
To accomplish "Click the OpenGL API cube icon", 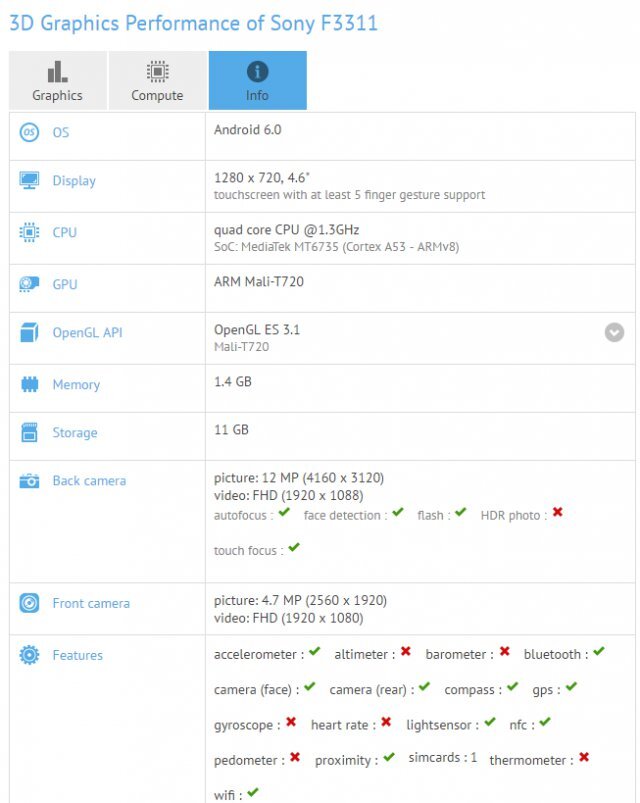I will pyautogui.click(x=30, y=333).
